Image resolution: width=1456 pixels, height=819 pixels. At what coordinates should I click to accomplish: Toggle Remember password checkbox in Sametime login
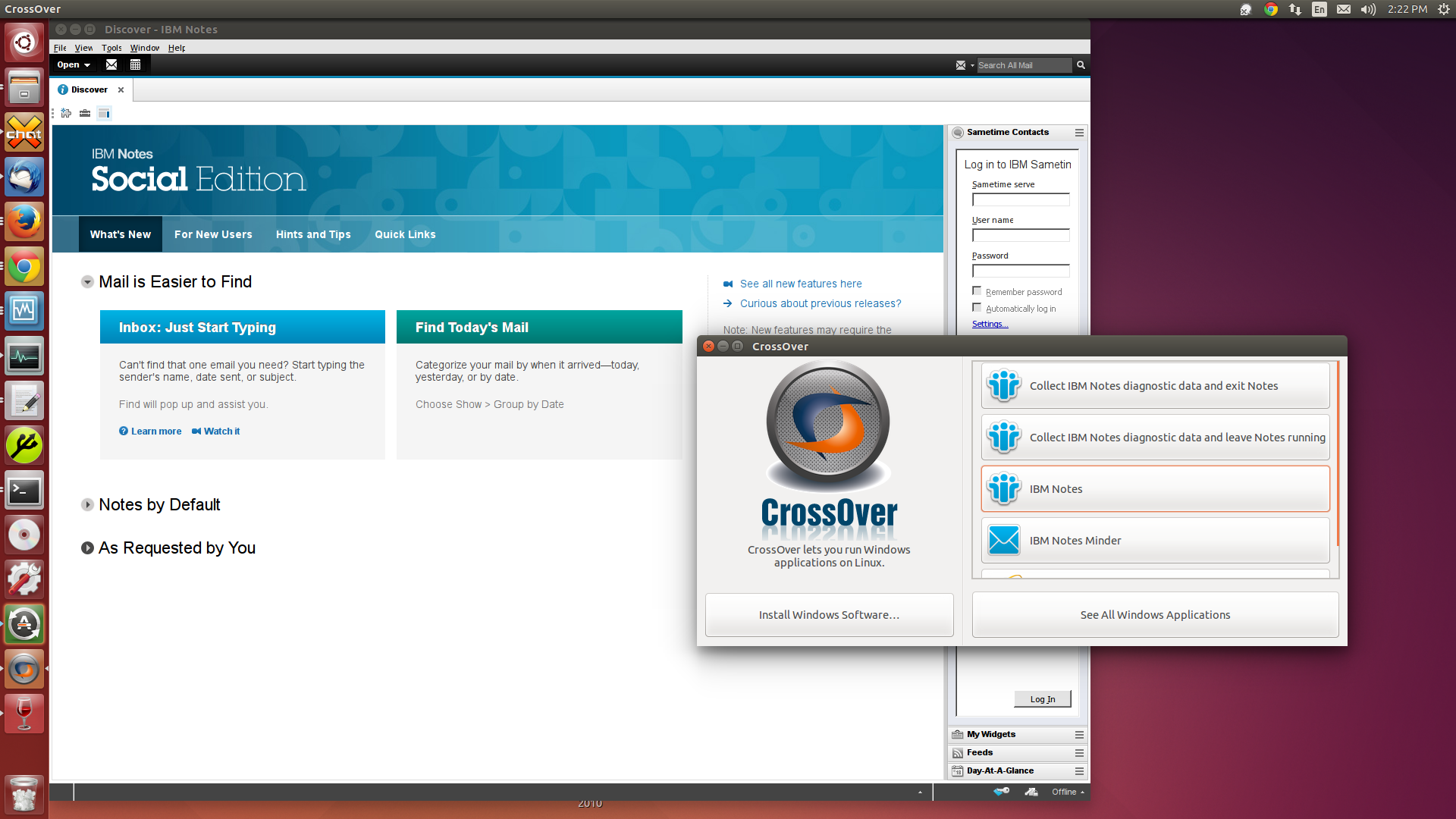click(977, 292)
